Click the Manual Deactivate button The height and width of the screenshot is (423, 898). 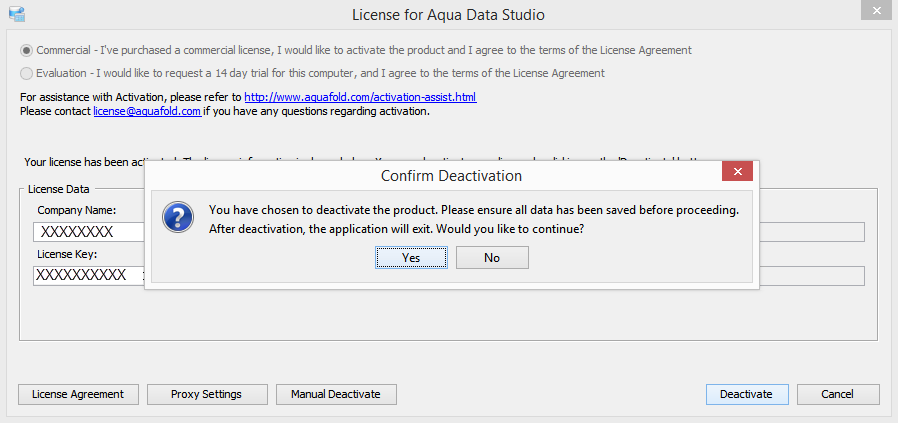[336, 394]
